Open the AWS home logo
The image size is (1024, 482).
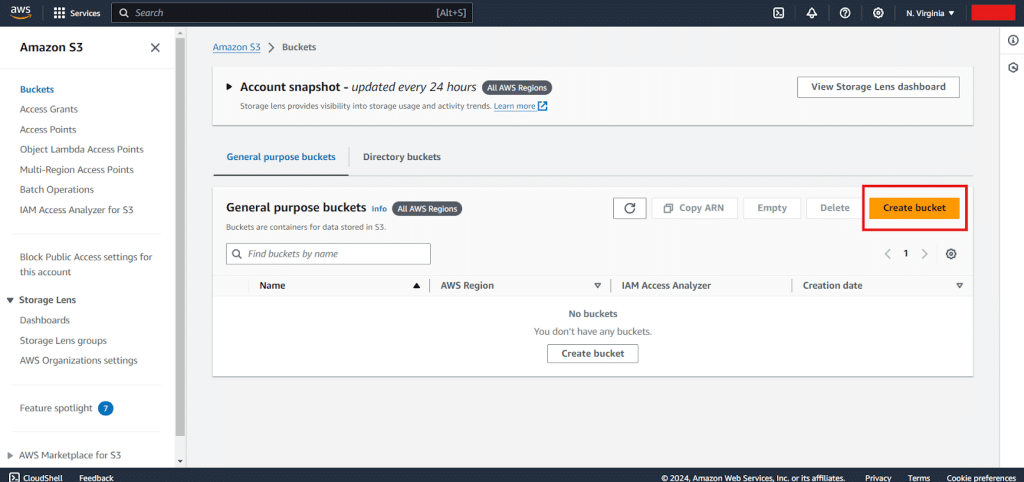click(21, 12)
